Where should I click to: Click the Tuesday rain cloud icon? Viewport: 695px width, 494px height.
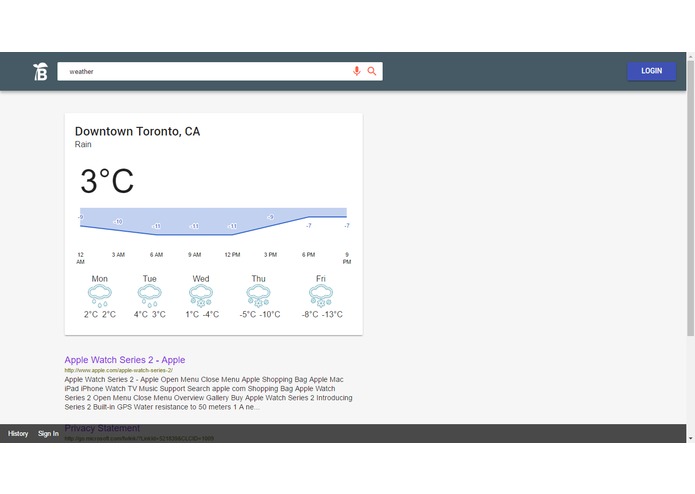coord(149,296)
